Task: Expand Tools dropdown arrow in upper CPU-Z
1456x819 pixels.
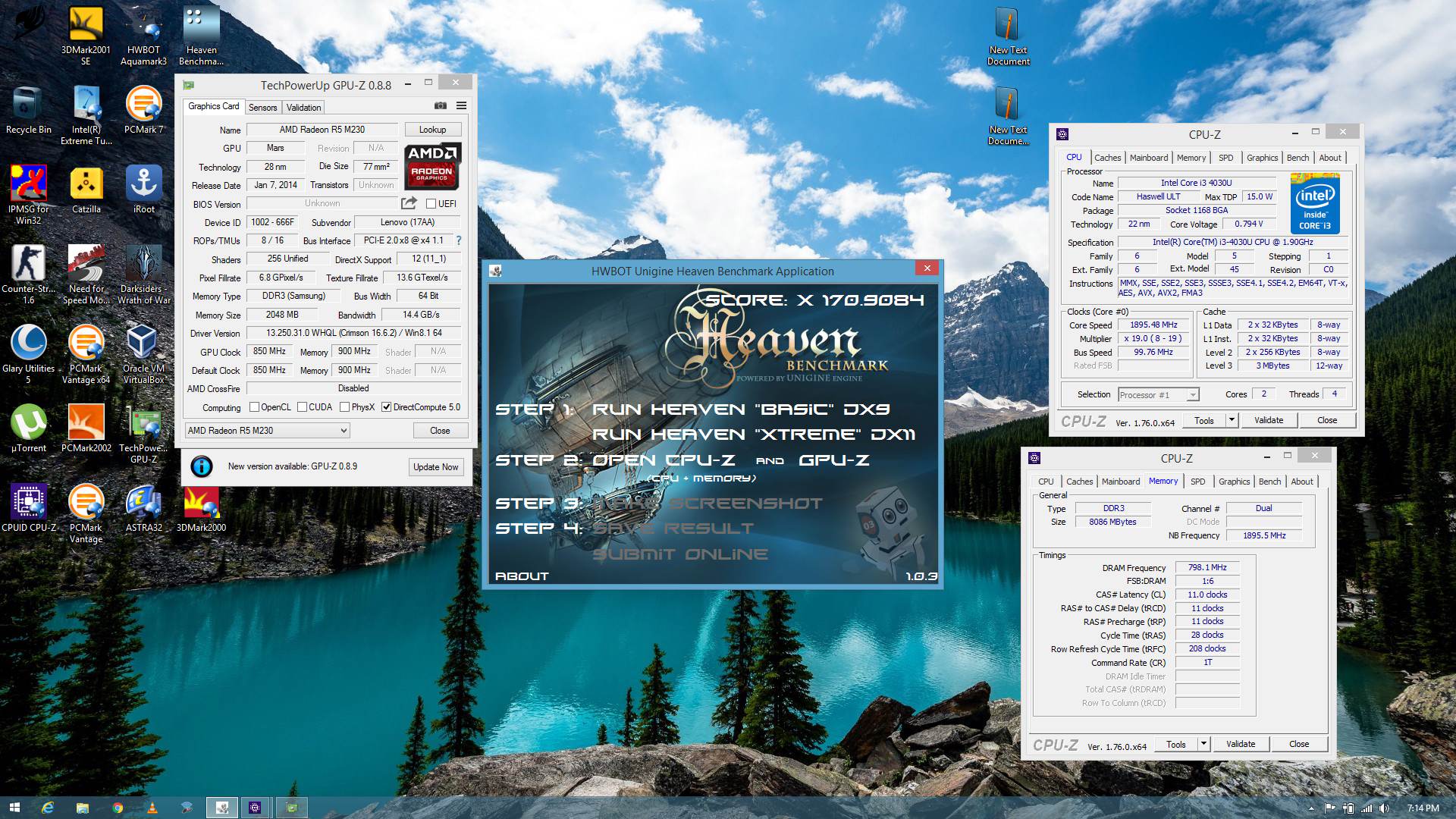Action: click(x=1232, y=420)
